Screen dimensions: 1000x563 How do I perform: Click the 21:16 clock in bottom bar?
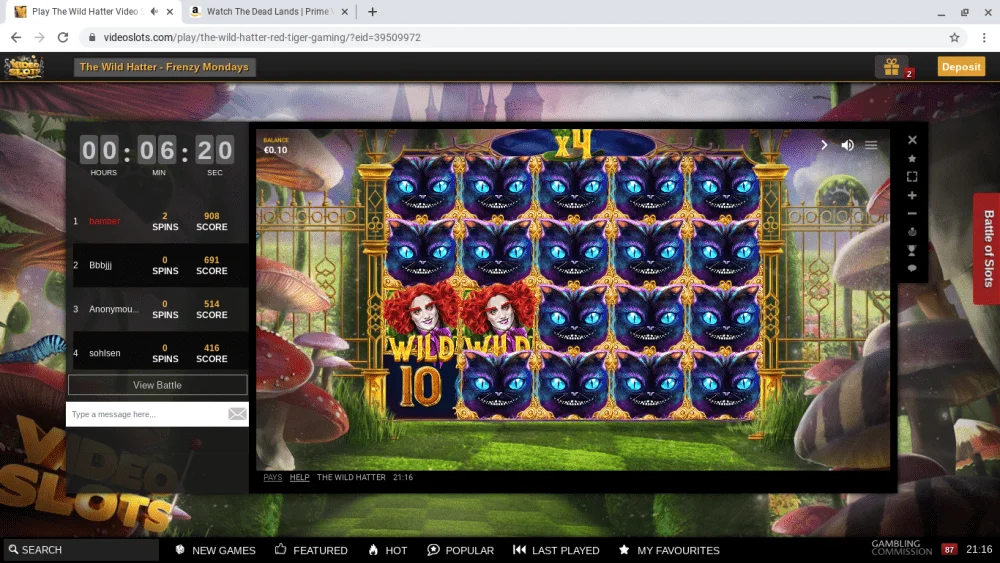tap(979, 549)
